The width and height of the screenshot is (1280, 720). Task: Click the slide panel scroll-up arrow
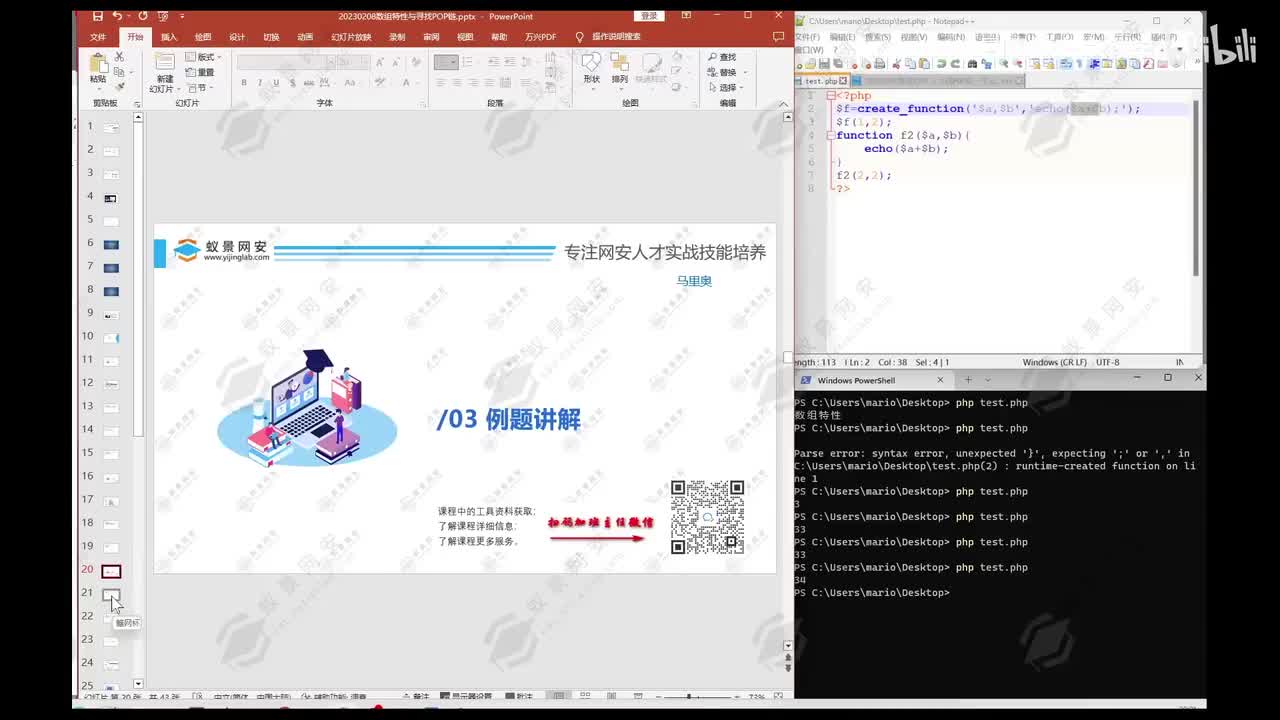[x=138, y=118]
